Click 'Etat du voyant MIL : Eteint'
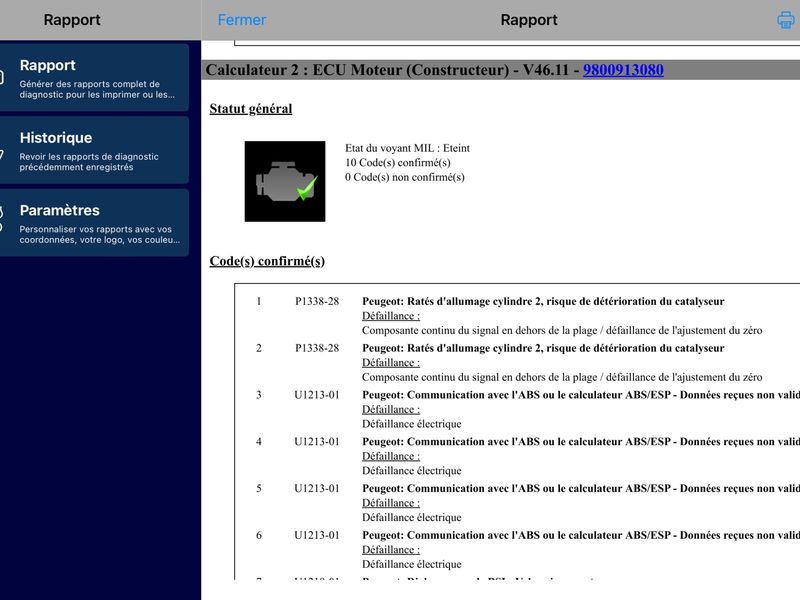 point(407,148)
